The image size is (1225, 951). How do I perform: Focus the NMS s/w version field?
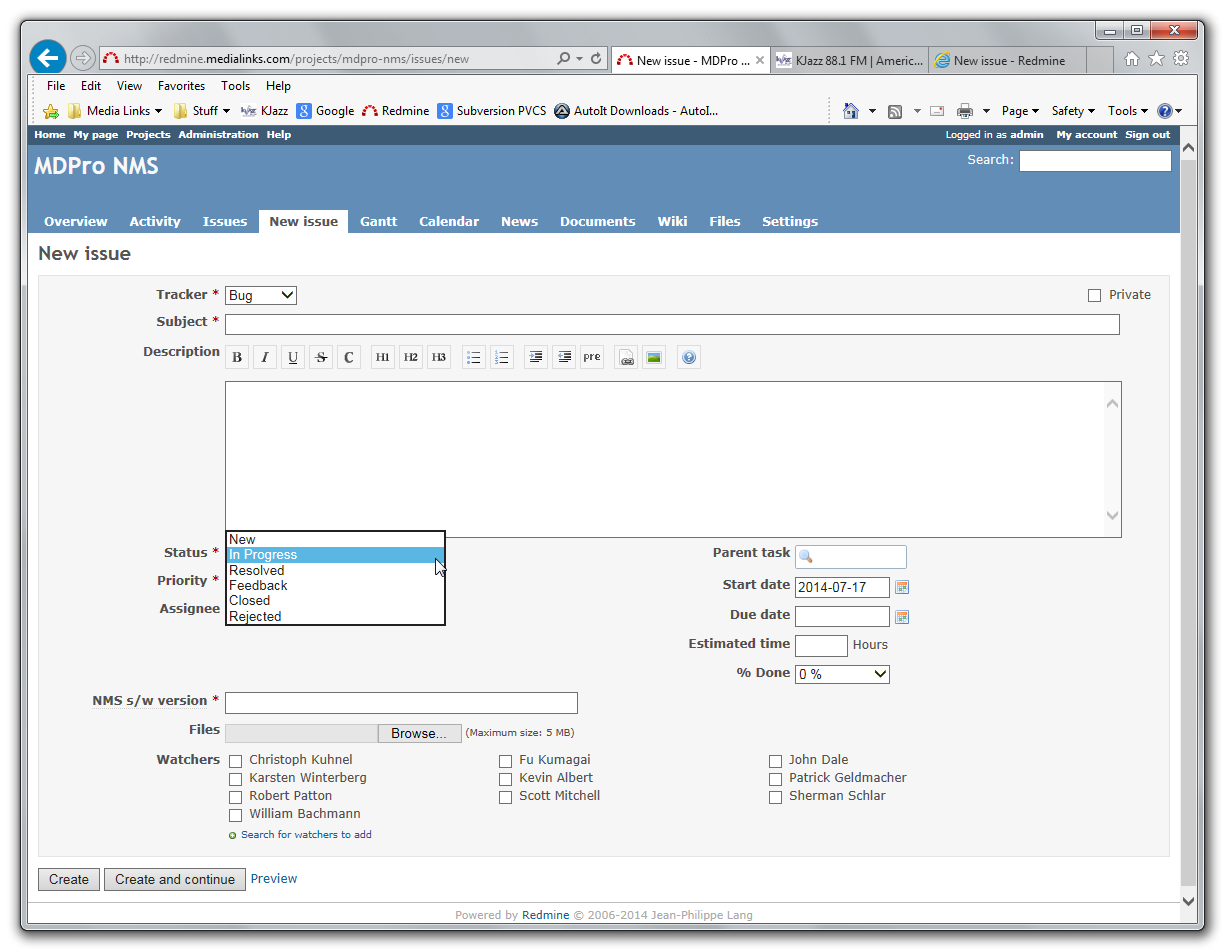tap(401, 703)
